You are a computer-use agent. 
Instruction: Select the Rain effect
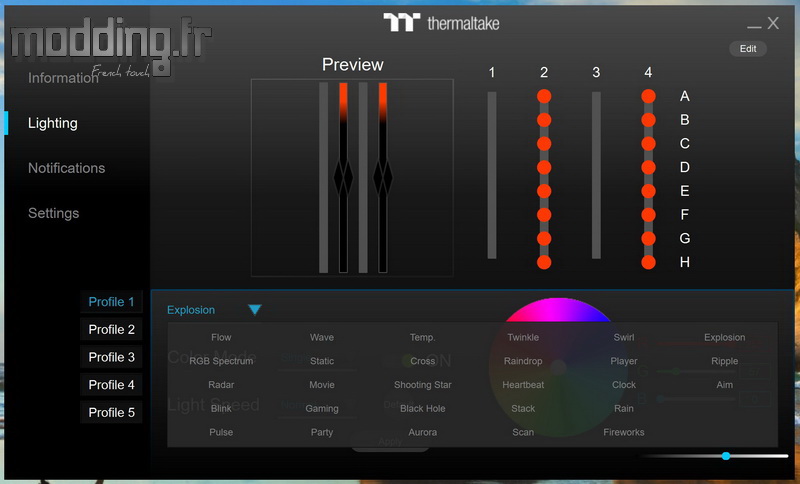coord(623,409)
